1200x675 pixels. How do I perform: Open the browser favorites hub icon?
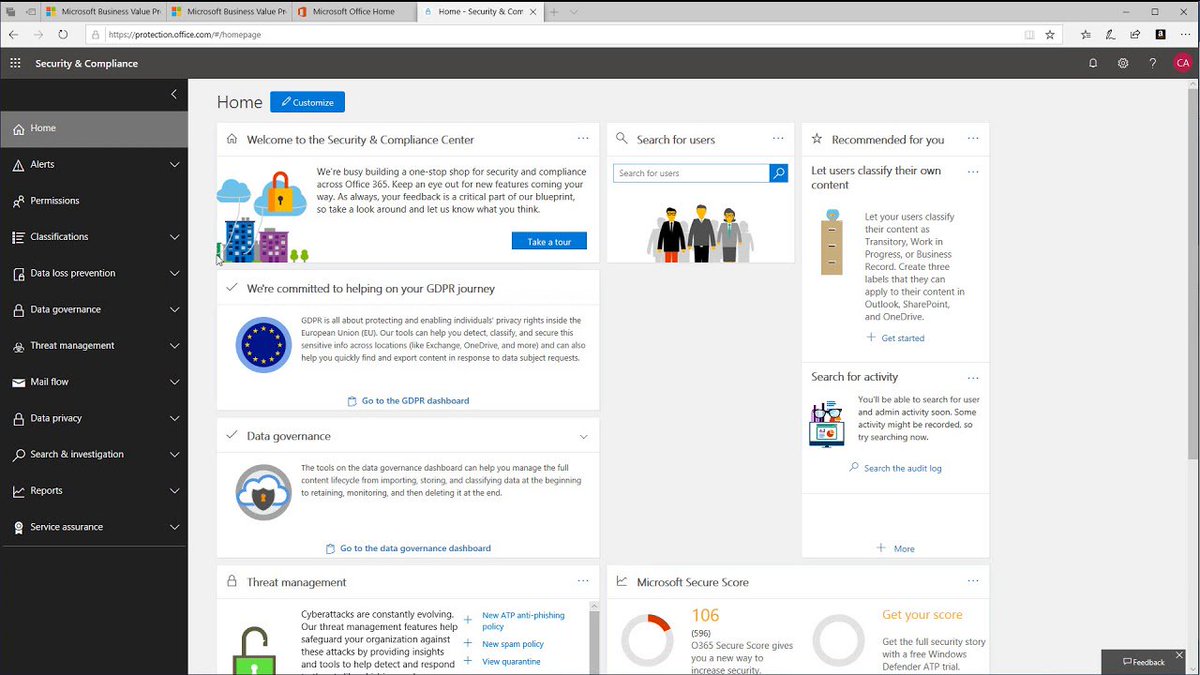[1086, 34]
